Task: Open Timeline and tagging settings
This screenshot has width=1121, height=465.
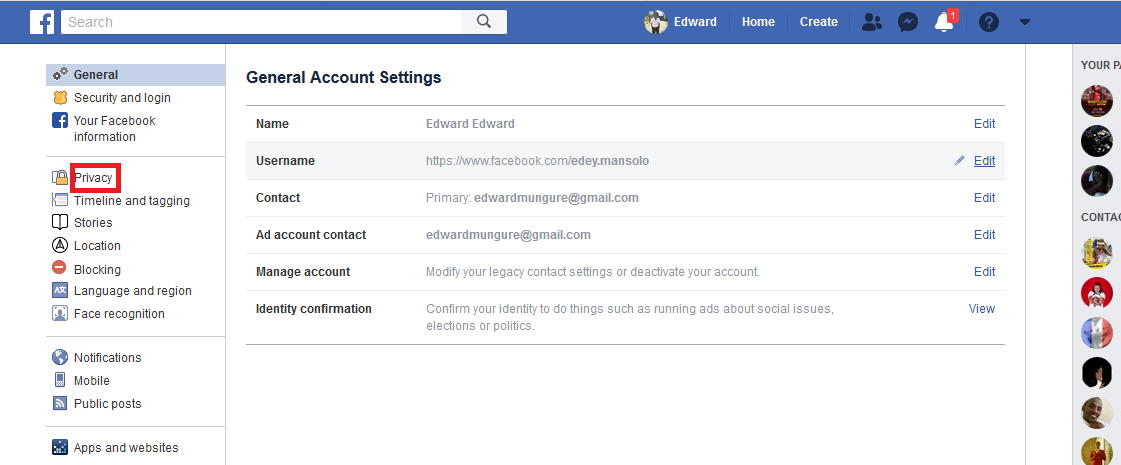Action: 132,201
